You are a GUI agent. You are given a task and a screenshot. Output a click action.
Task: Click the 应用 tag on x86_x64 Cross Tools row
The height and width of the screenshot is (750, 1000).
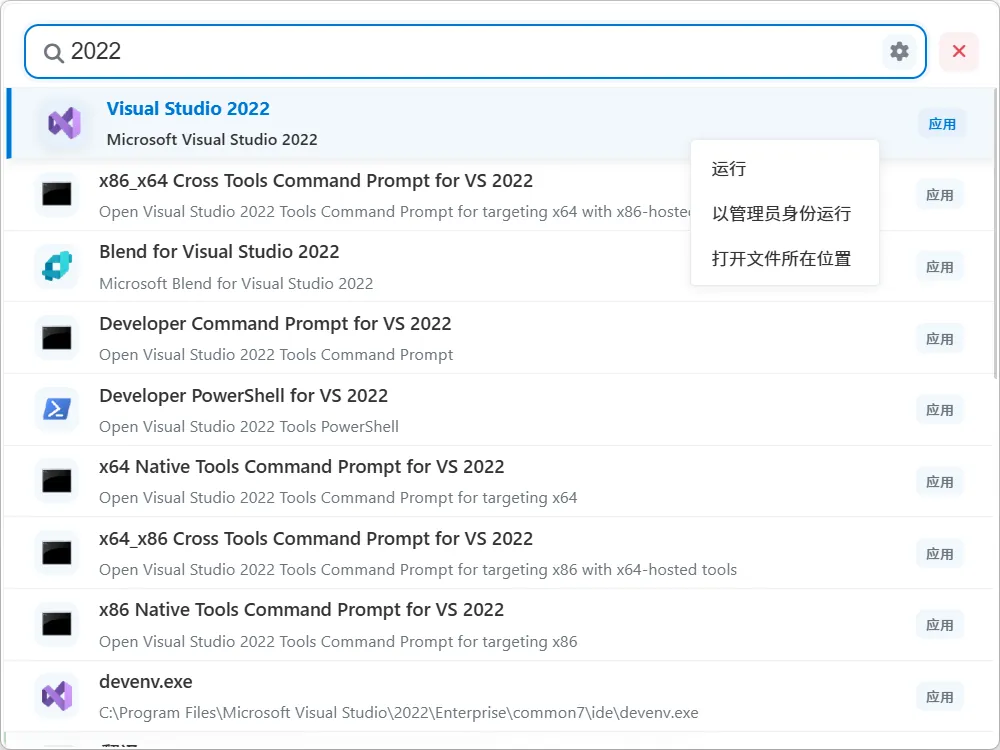pos(940,195)
